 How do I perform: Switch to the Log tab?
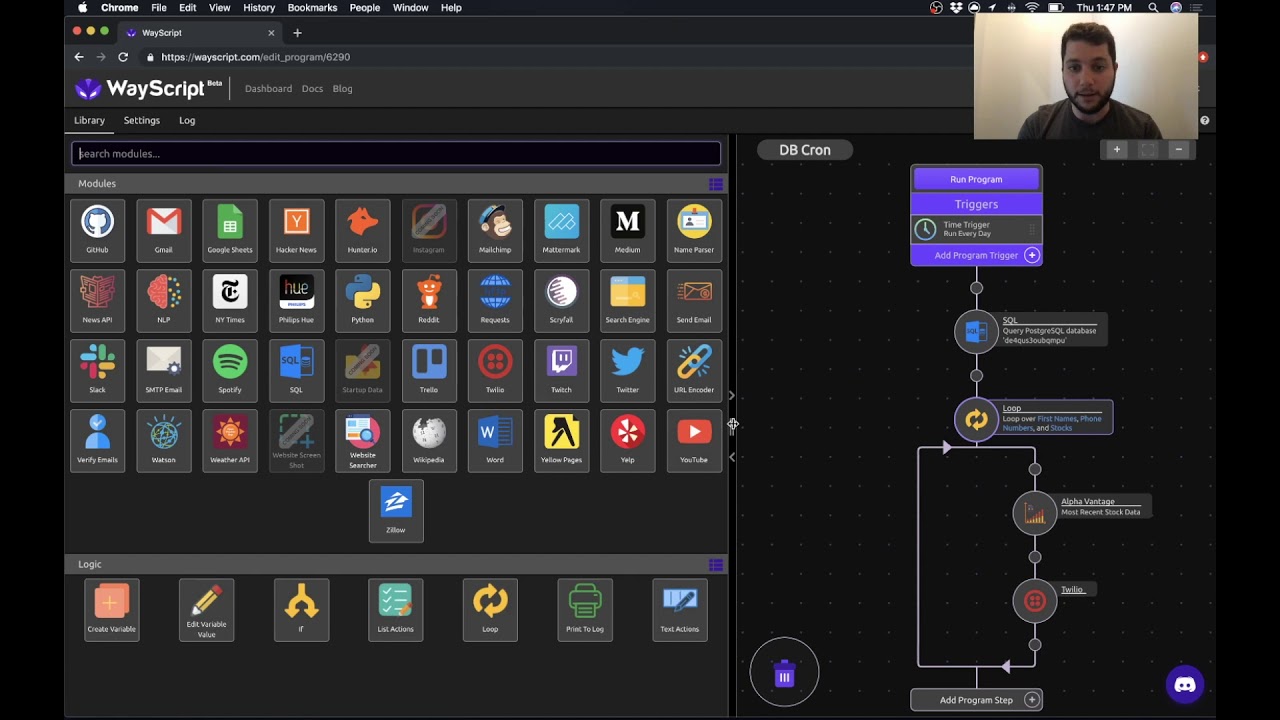187,120
